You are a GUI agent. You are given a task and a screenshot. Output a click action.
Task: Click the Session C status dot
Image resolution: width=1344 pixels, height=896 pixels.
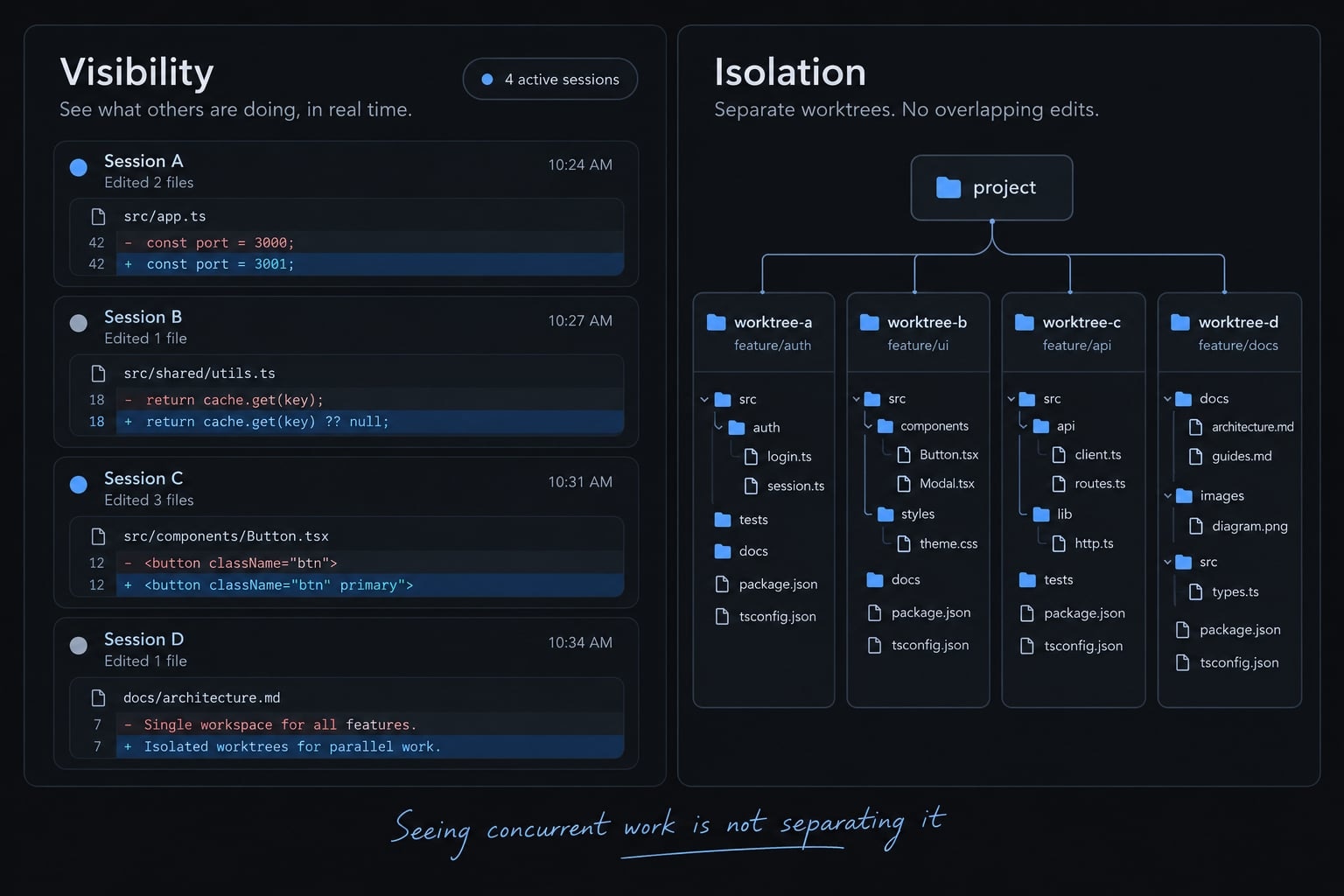coord(79,485)
